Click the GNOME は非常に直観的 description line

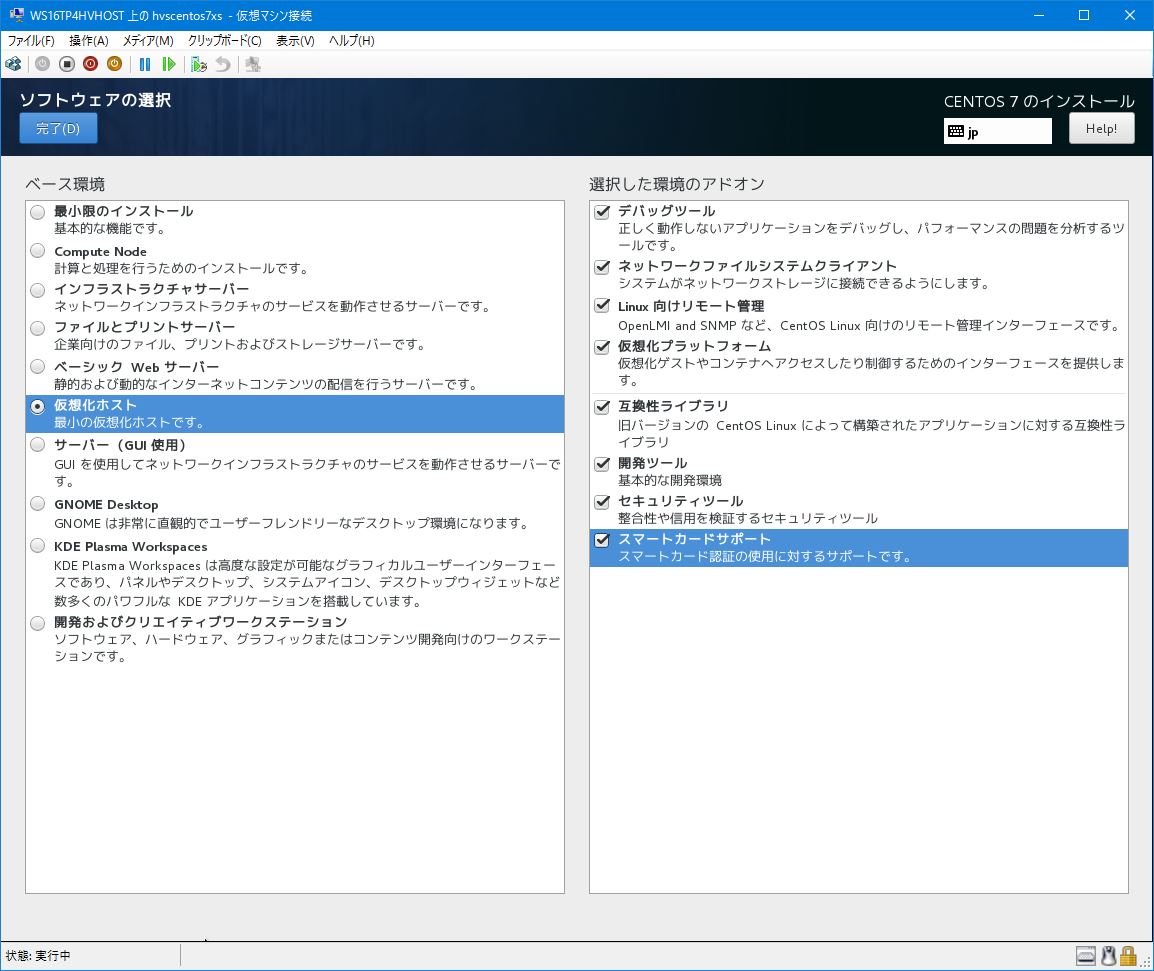(291, 523)
